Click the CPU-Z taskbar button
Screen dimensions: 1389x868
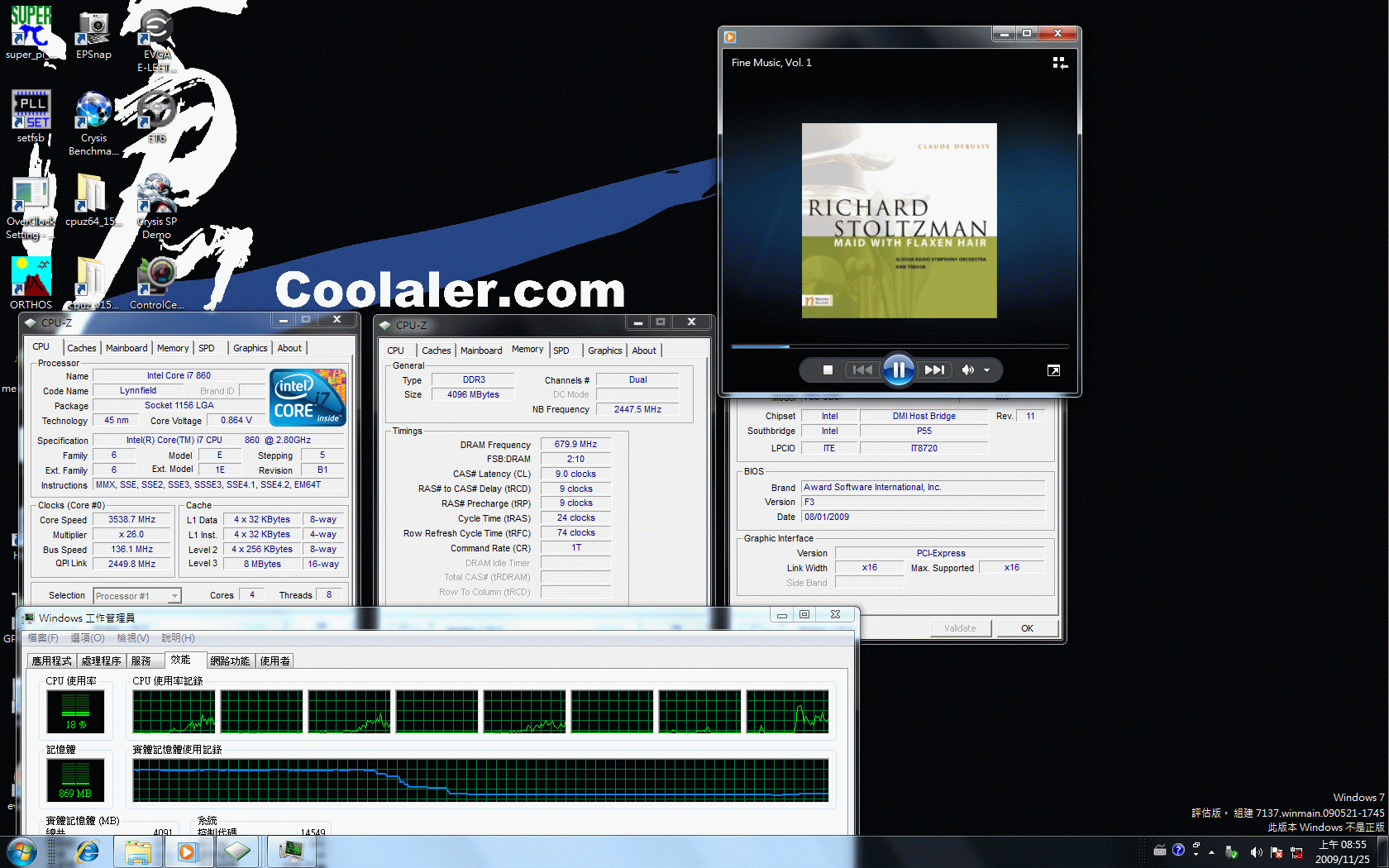(238, 851)
